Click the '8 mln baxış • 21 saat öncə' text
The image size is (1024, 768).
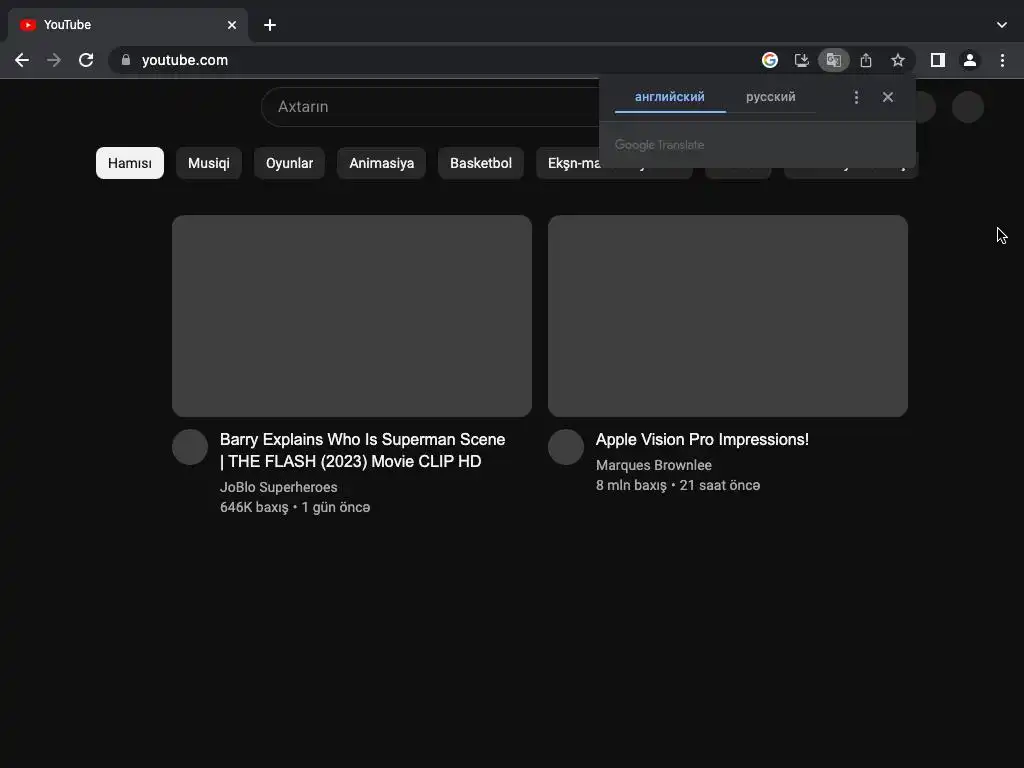point(678,485)
